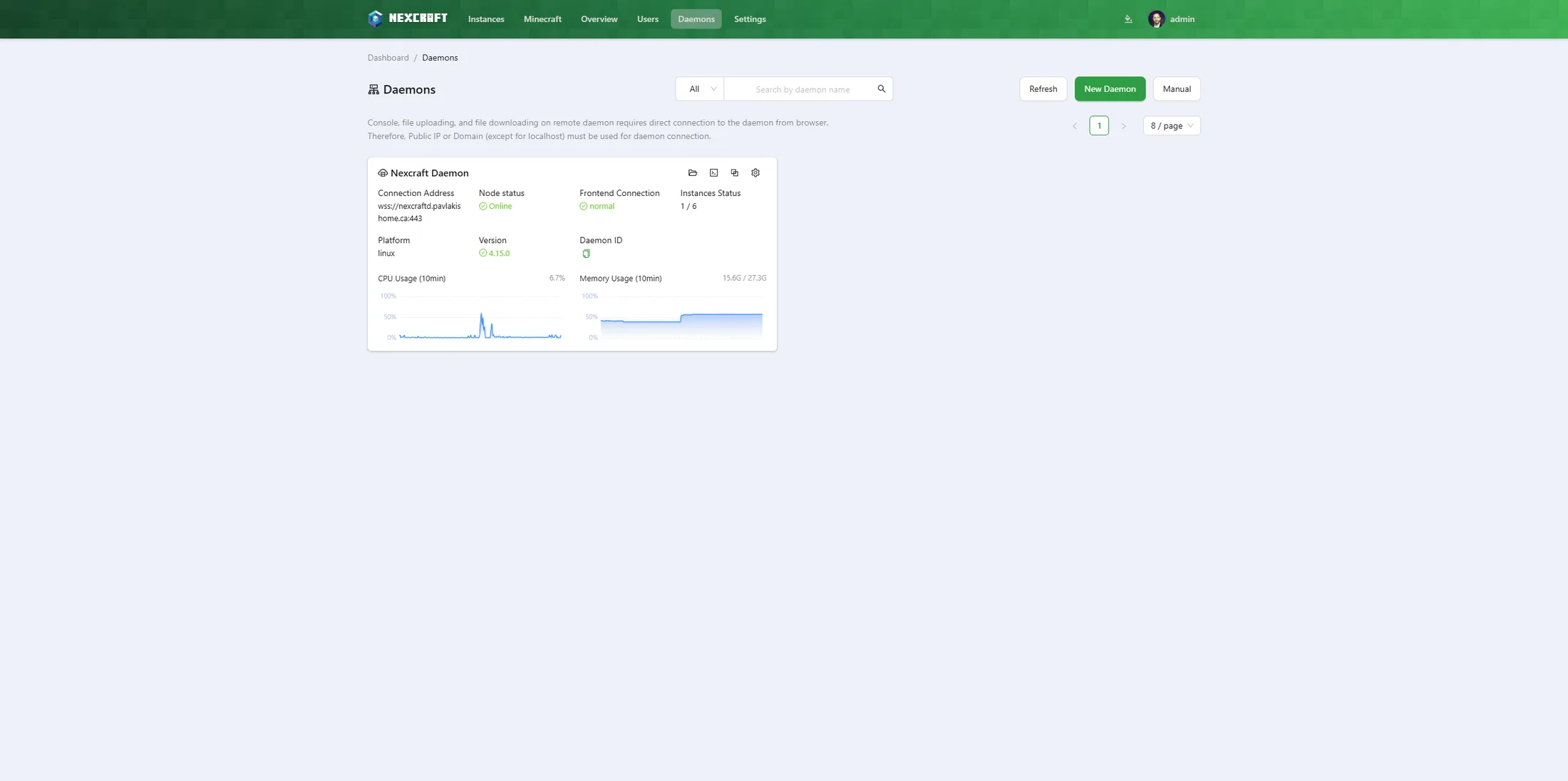Click the Nexcraft Daemon card title
The height and width of the screenshot is (781, 1568).
tap(429, 173)
